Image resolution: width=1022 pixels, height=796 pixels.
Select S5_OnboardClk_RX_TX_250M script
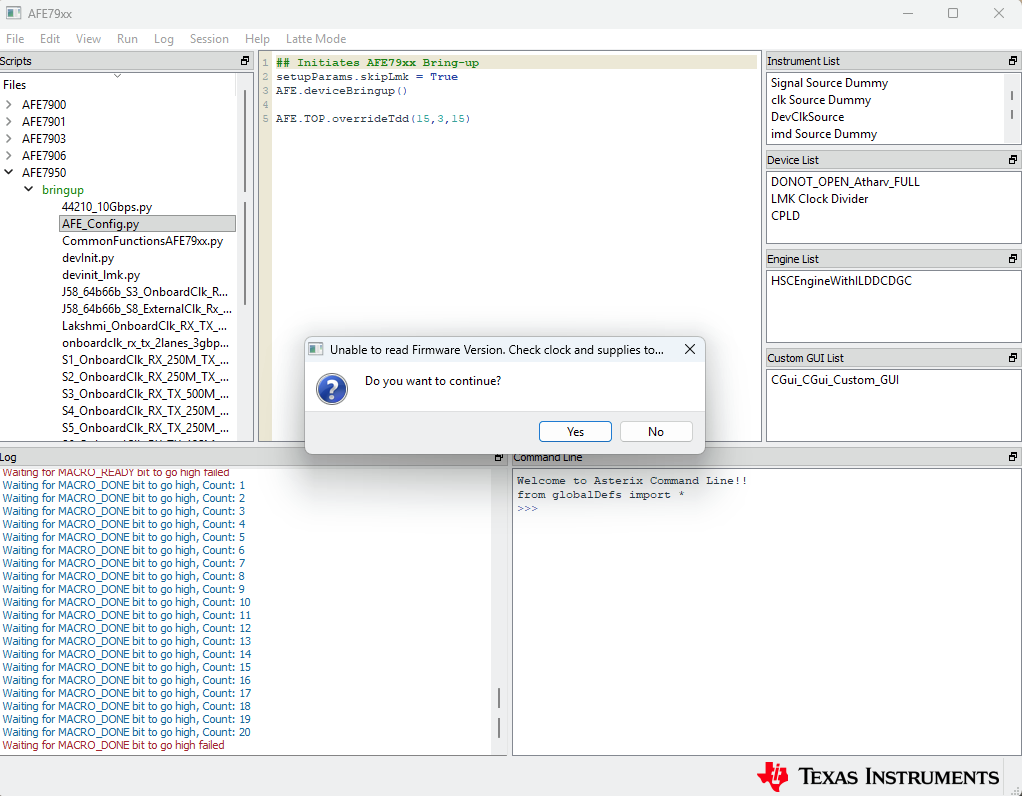[145, 428]
